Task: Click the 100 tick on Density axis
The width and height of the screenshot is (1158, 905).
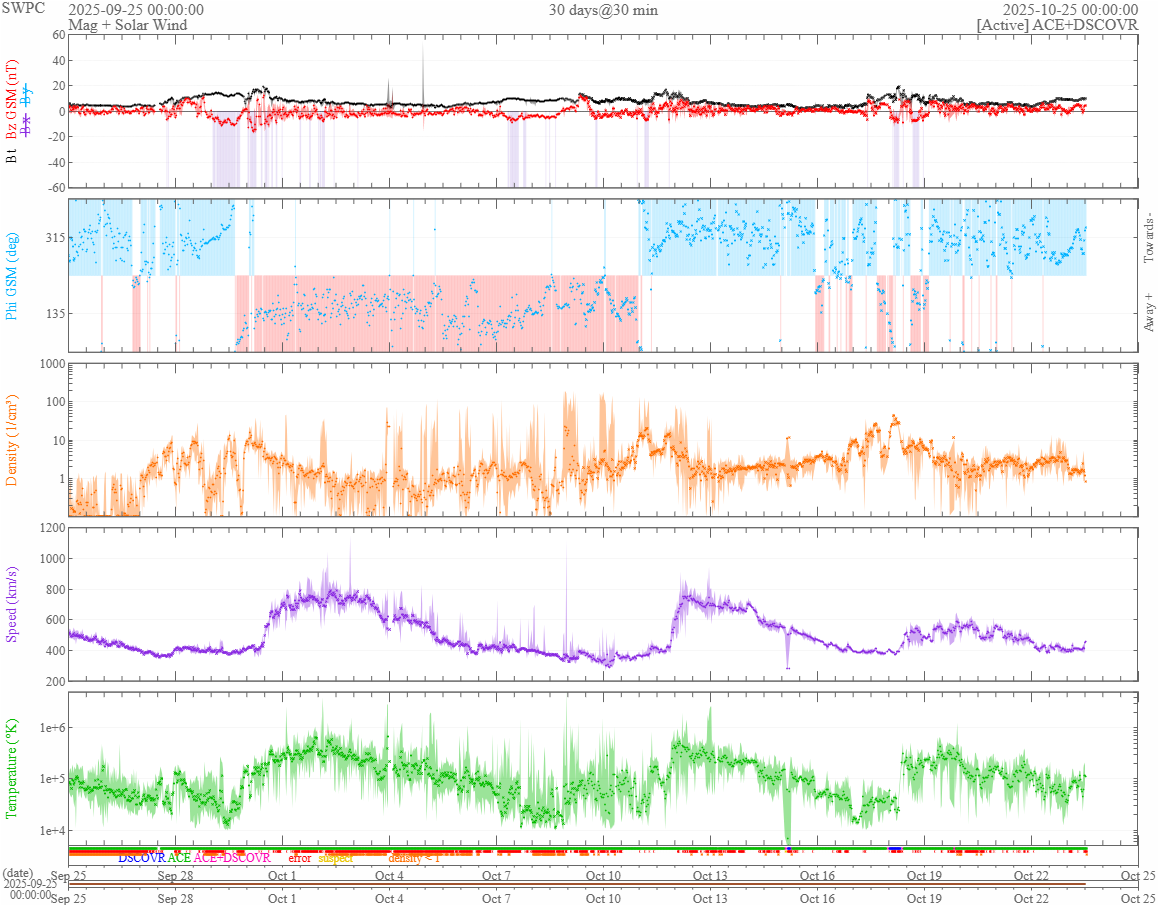Action: (55, 402)
